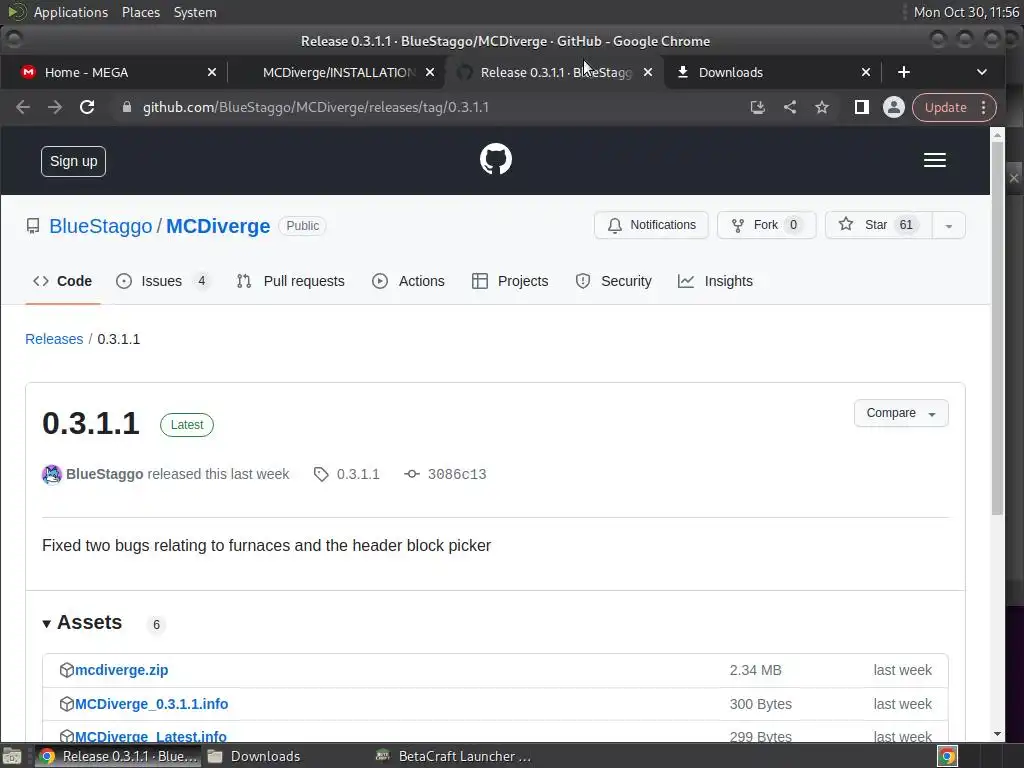
Task: Click the scrollbar down arrow
Action: [x=997, y=734]
